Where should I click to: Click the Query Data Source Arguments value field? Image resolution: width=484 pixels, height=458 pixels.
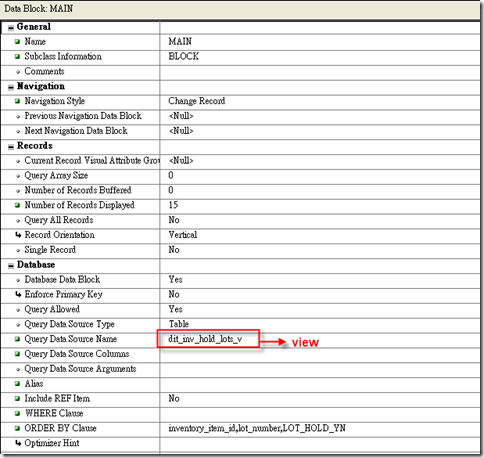(x=320, y=369)
